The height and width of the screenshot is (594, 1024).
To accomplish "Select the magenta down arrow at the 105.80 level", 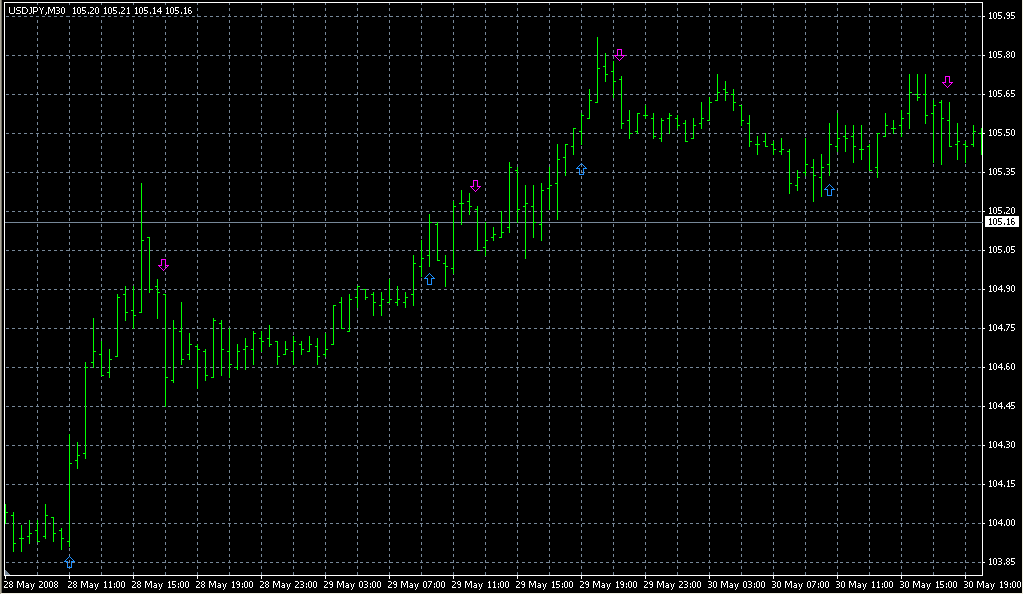I will (619, 55).
